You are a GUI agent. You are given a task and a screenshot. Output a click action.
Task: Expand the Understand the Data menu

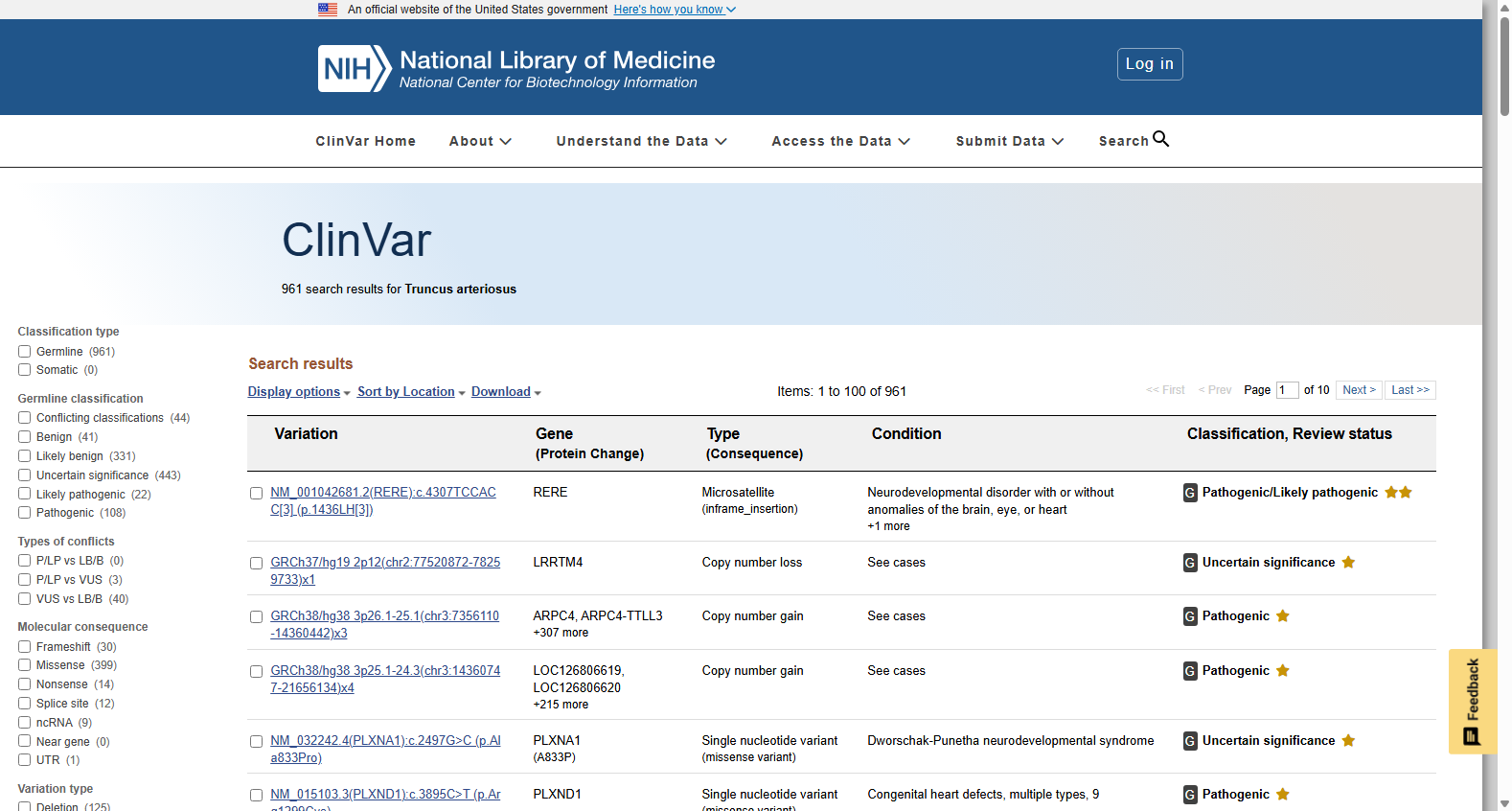pyautogui.click(x=642, y=141)
